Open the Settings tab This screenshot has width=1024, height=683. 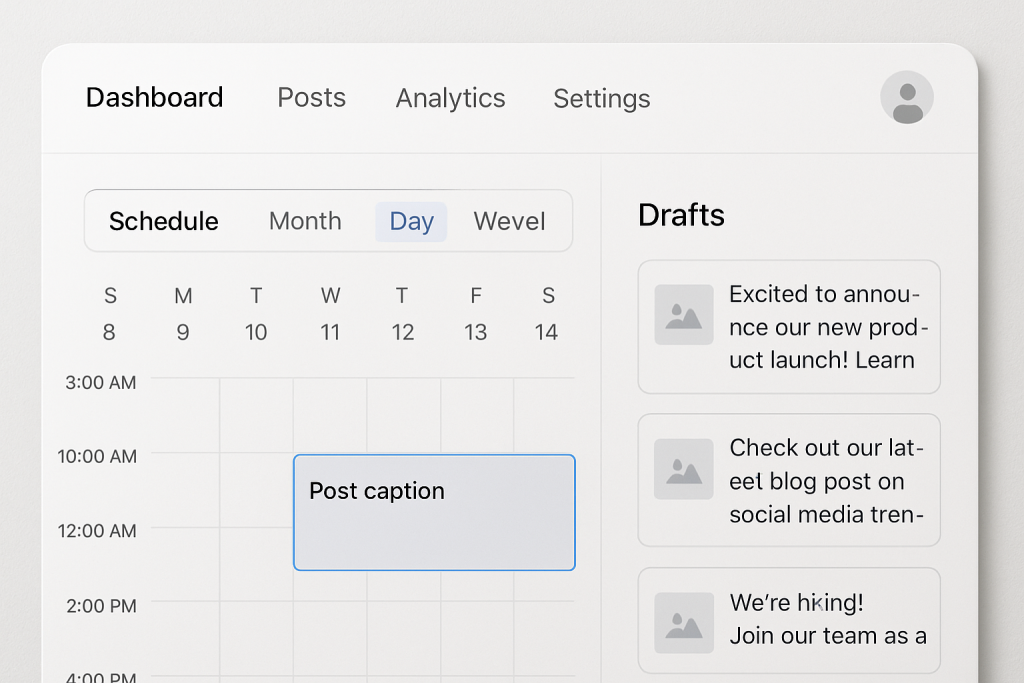click(x=601, y=99)
